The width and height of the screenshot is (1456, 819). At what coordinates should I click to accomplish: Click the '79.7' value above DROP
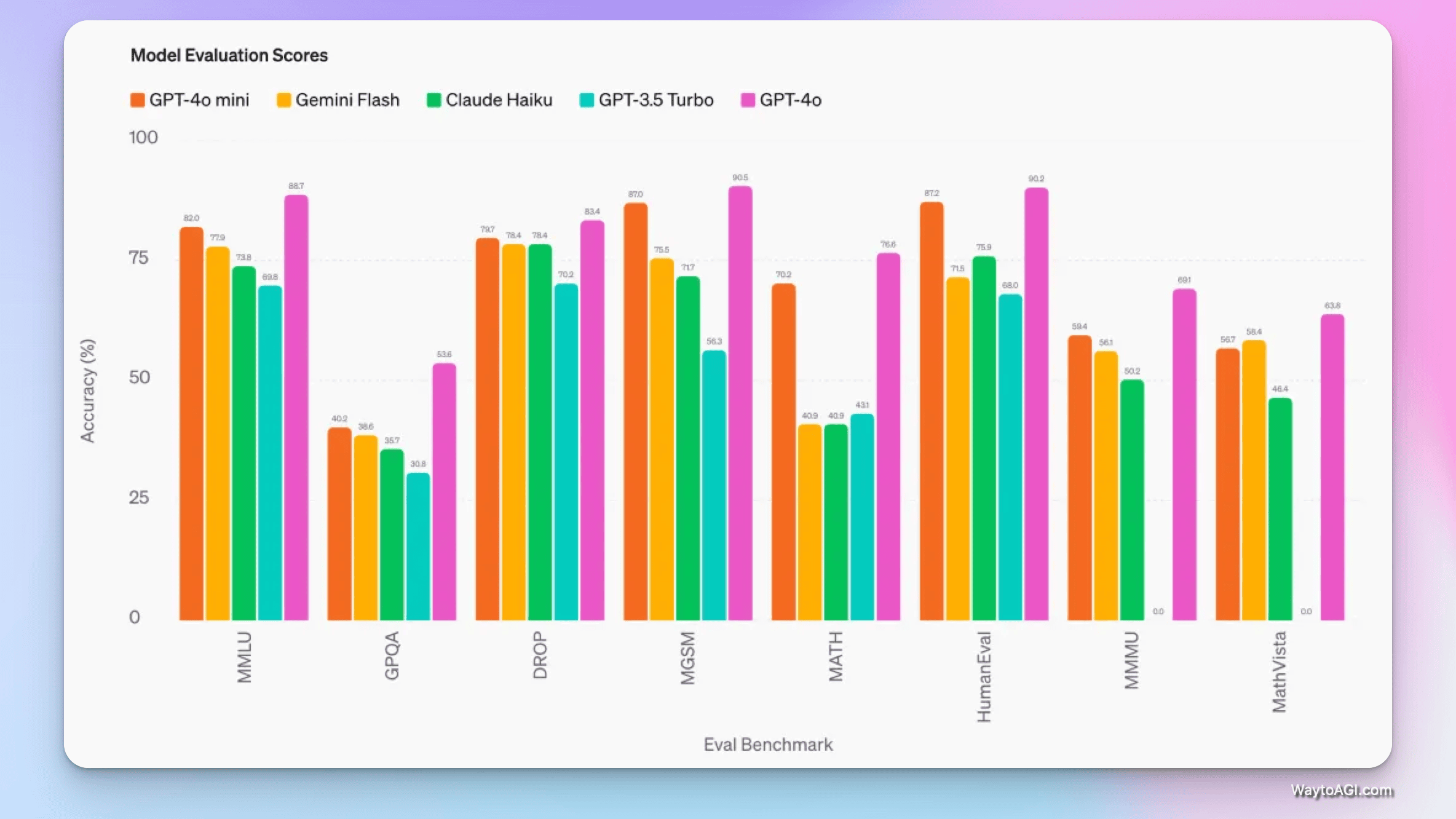(488, 229)
